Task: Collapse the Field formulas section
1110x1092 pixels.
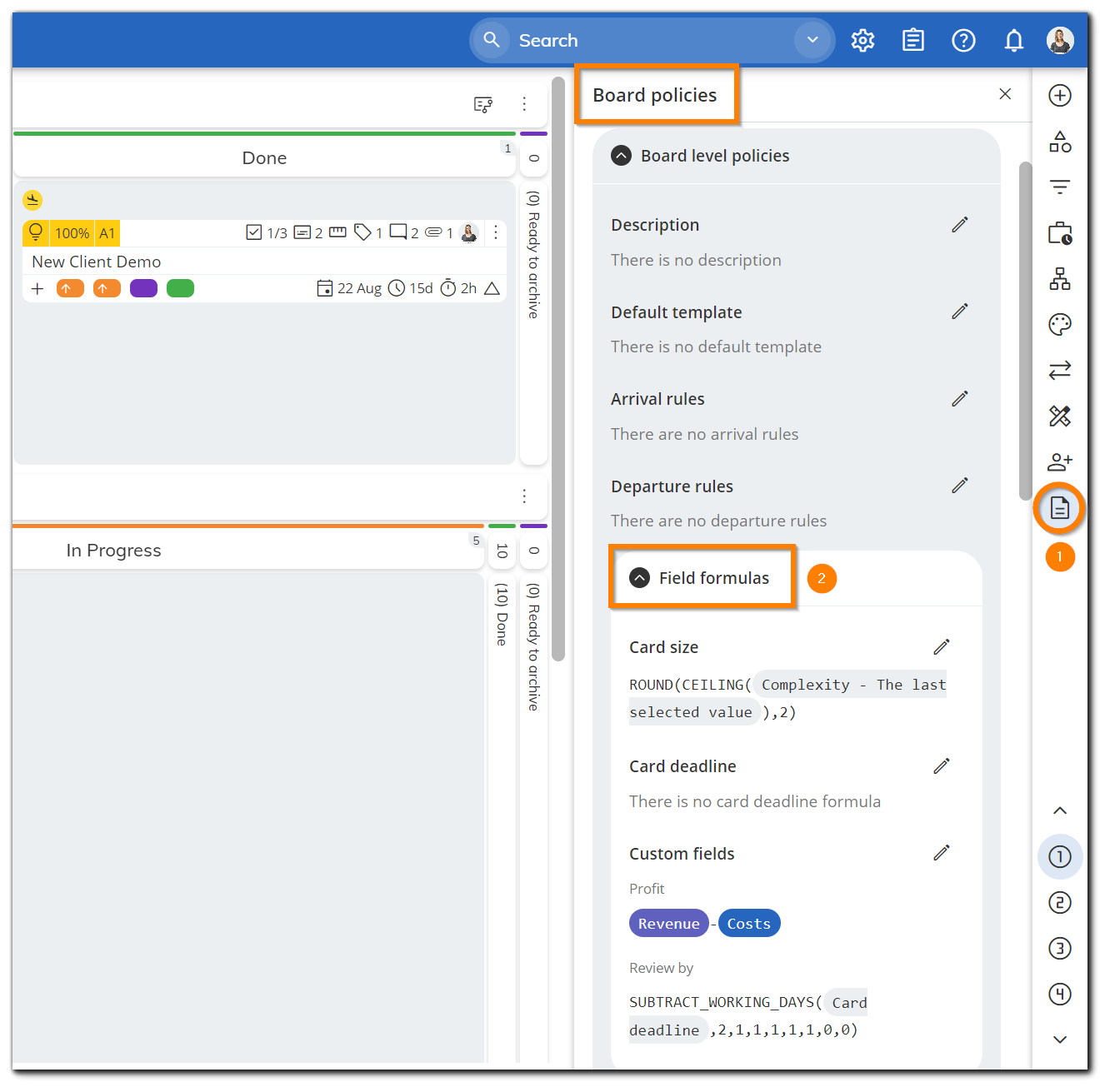Action: pyautogui.click(x=640, y=578)
